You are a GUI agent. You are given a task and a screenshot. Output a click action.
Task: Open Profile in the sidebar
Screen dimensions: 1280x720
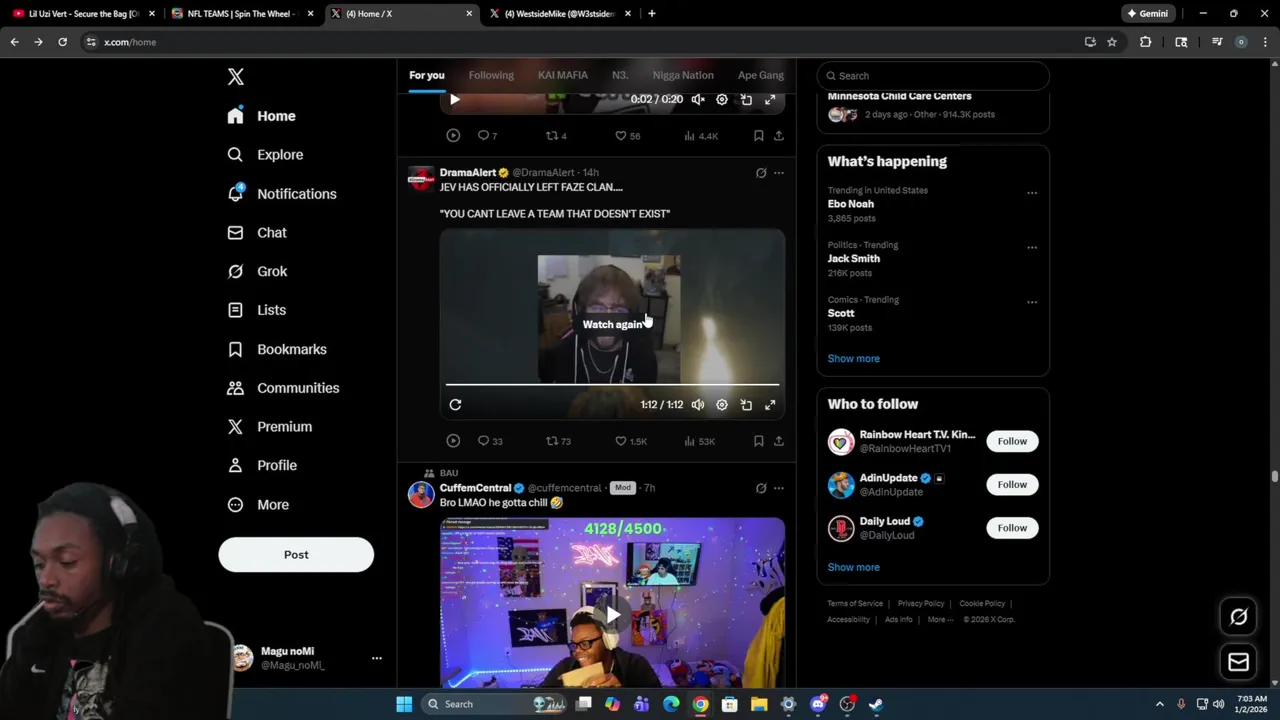(x=262, y=466)
